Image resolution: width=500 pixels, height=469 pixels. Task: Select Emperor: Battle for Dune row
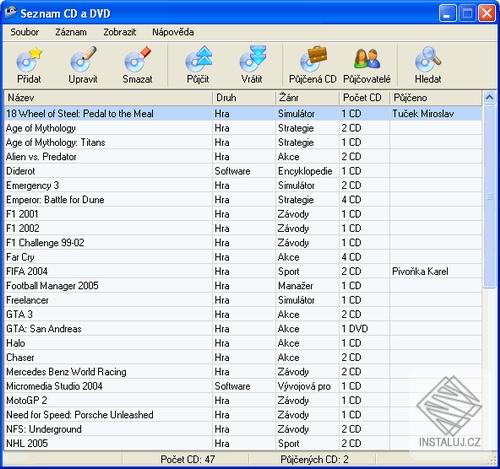tap(243, 200)
